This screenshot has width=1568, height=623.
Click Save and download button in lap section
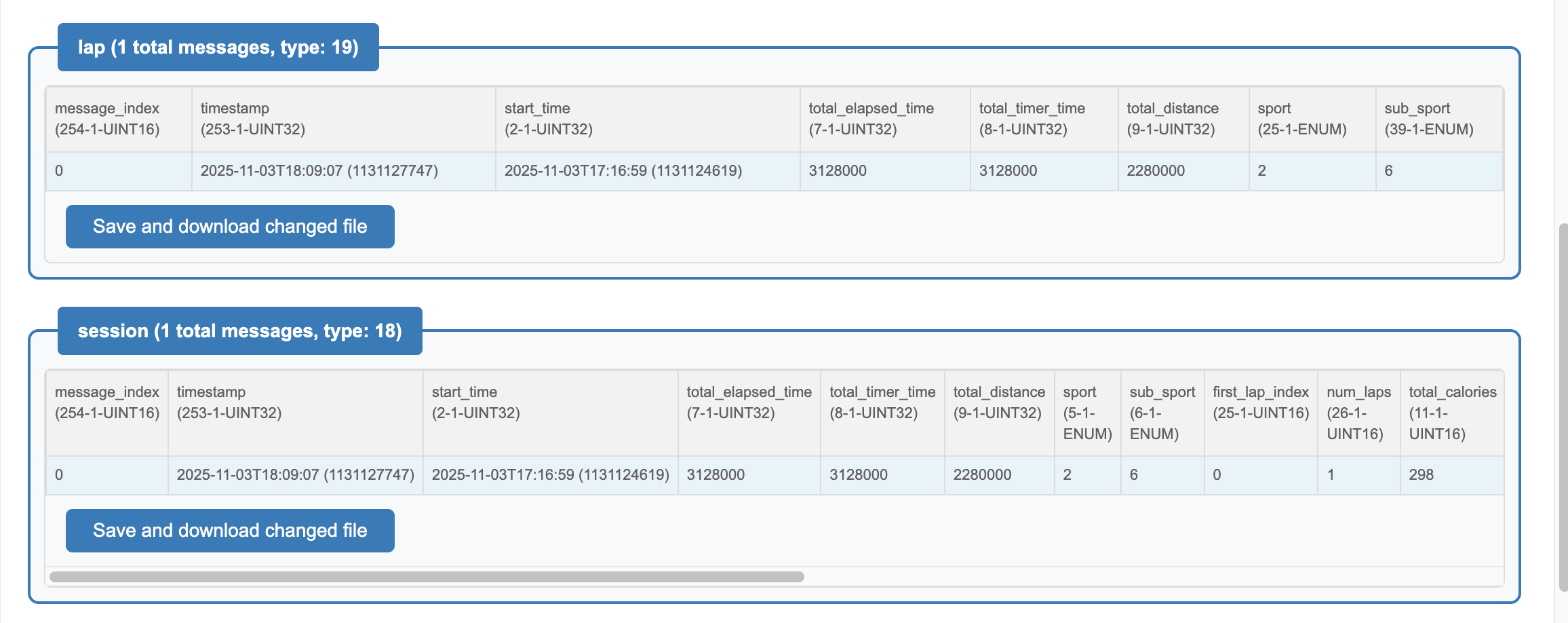coord(230,227)
